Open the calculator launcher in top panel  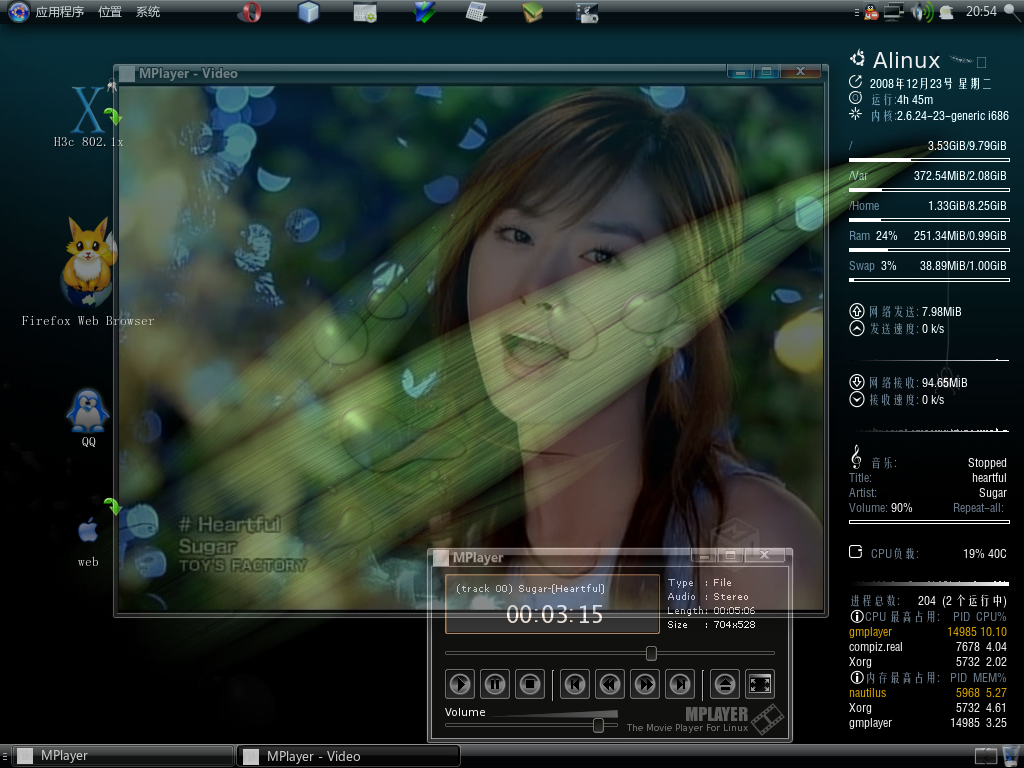tap(477, 12)
